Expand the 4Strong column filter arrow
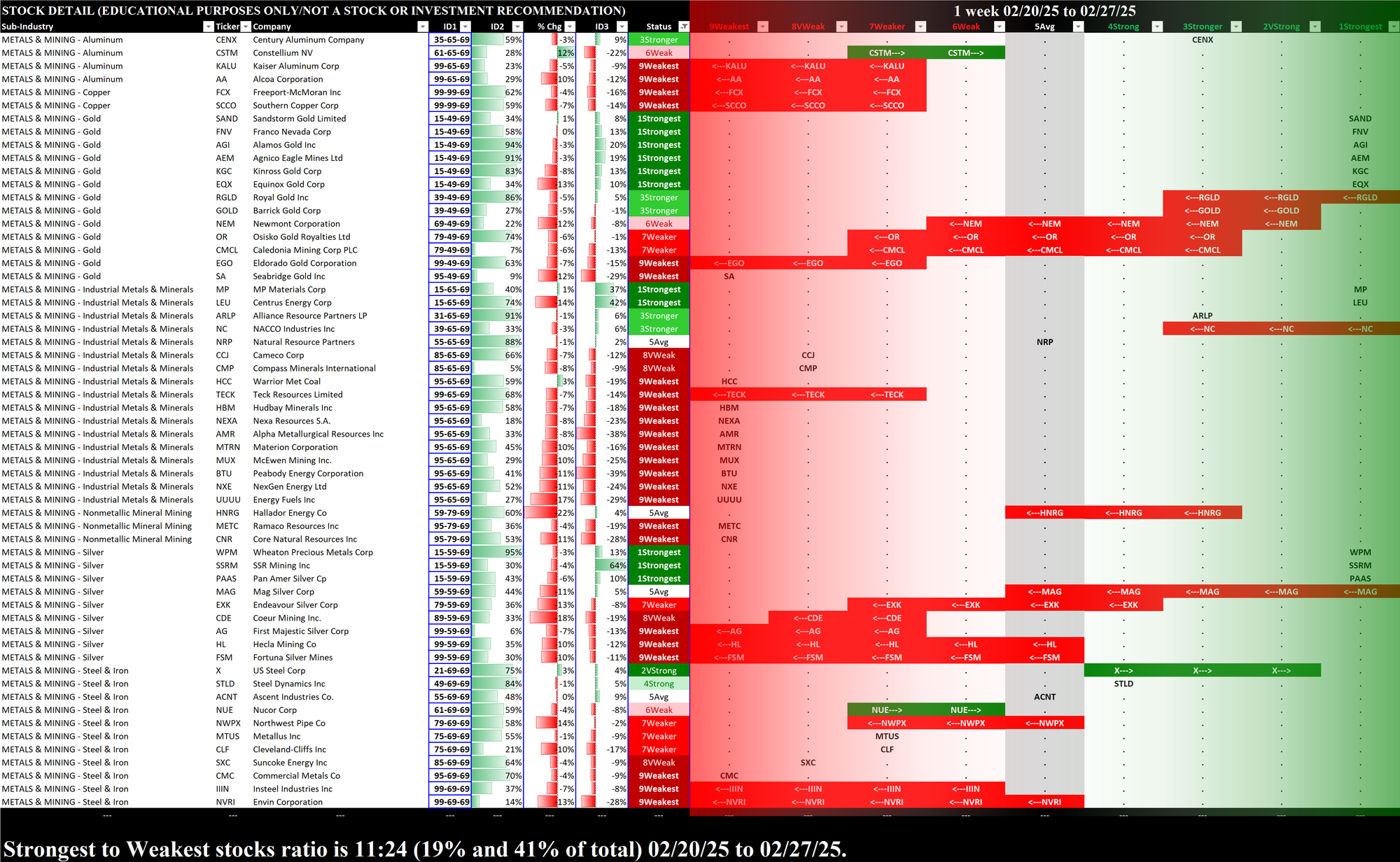 pos(1157,27)
